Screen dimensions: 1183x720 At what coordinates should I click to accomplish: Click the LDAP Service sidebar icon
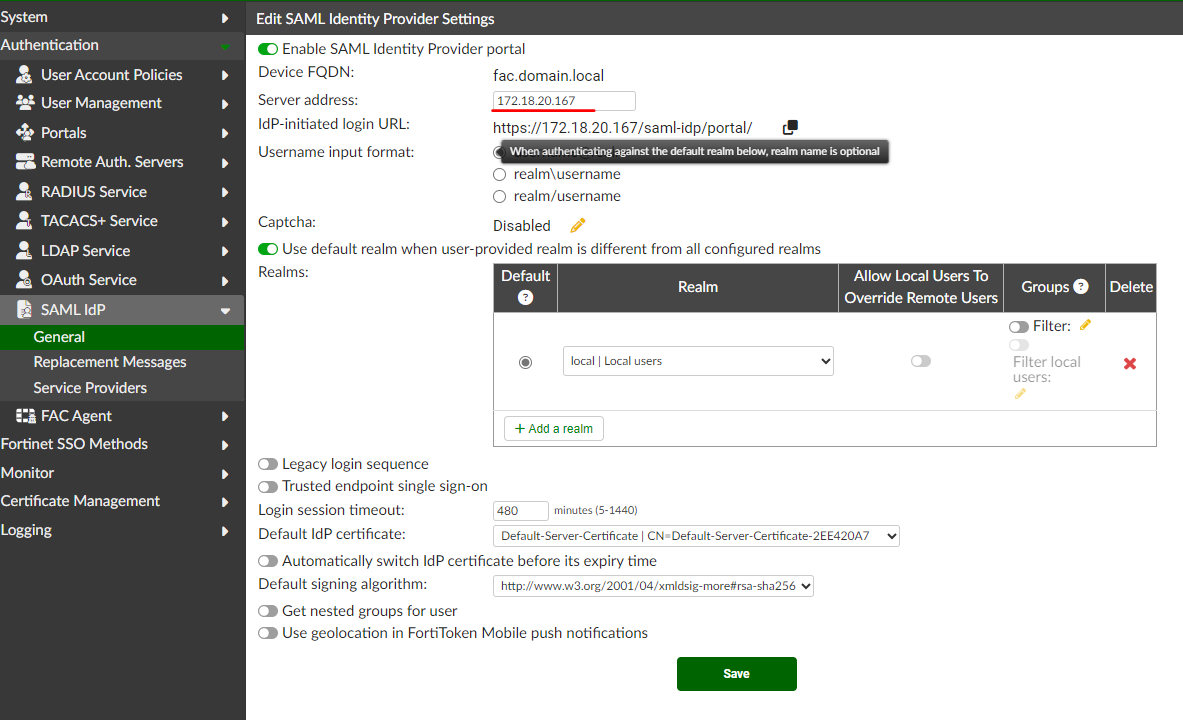pos(23,250)
